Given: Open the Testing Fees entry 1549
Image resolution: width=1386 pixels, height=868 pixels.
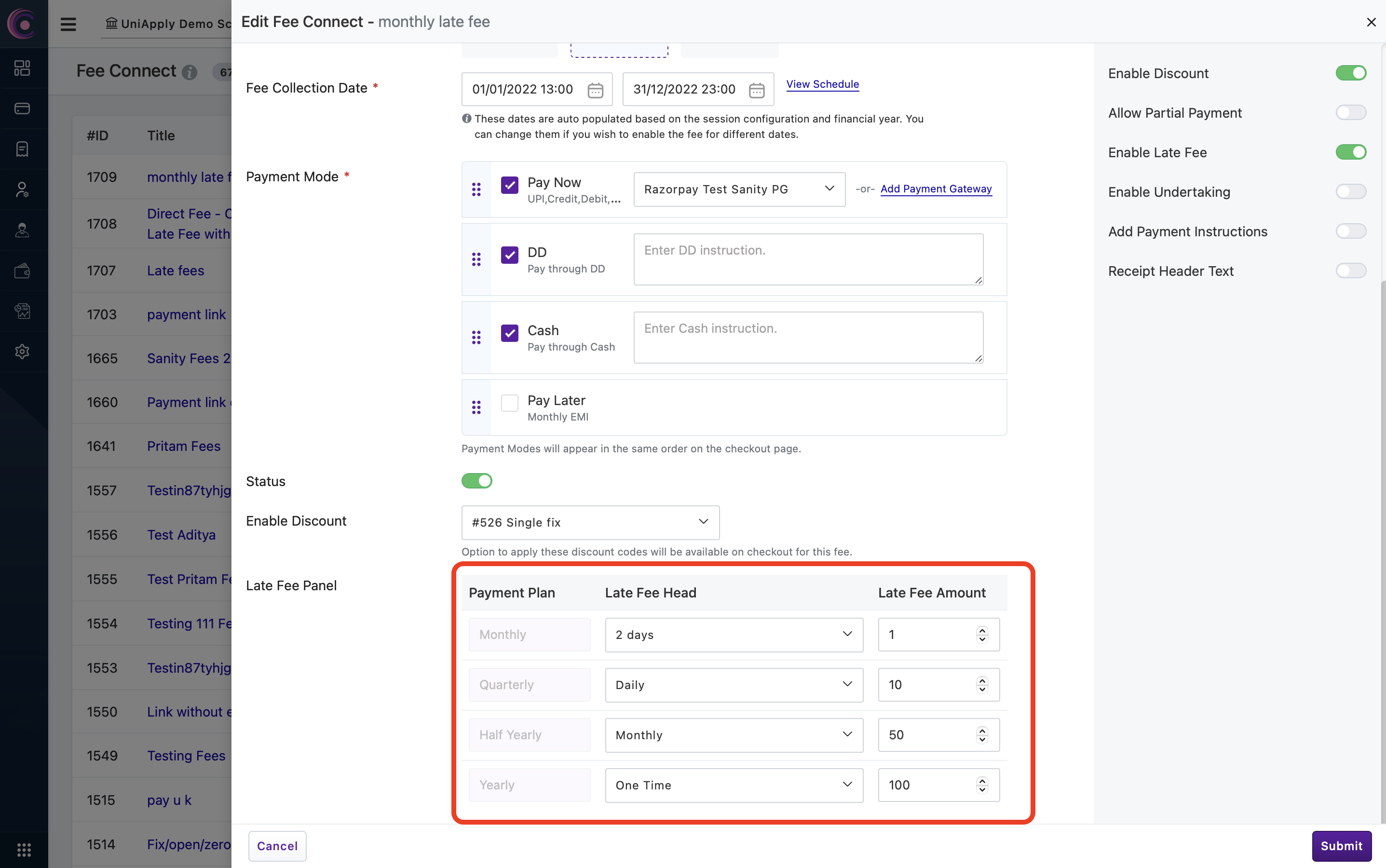Looking at the screenshot, I should (186, 756).
